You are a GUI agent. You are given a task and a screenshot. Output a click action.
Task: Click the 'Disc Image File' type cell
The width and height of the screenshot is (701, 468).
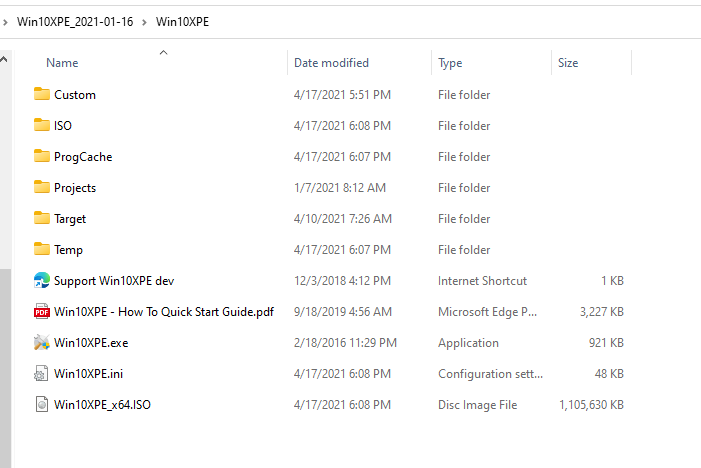477,405
